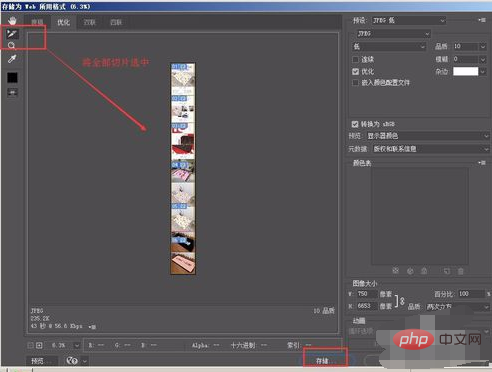Viewport: 492px width, 372px height.
Task: Click the browser preview icon
Action: [x=72, y=361]
